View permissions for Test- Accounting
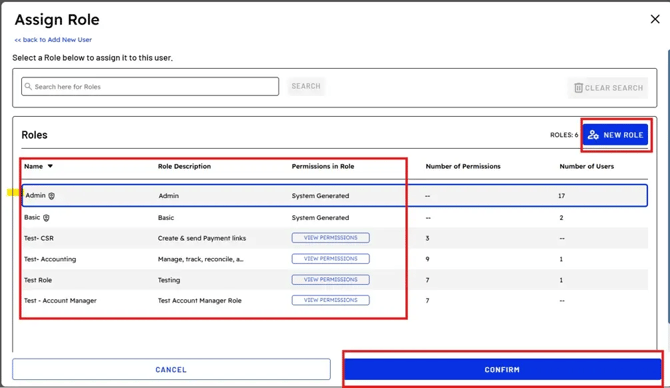This screenshot has height=388, width=670. 330,259
